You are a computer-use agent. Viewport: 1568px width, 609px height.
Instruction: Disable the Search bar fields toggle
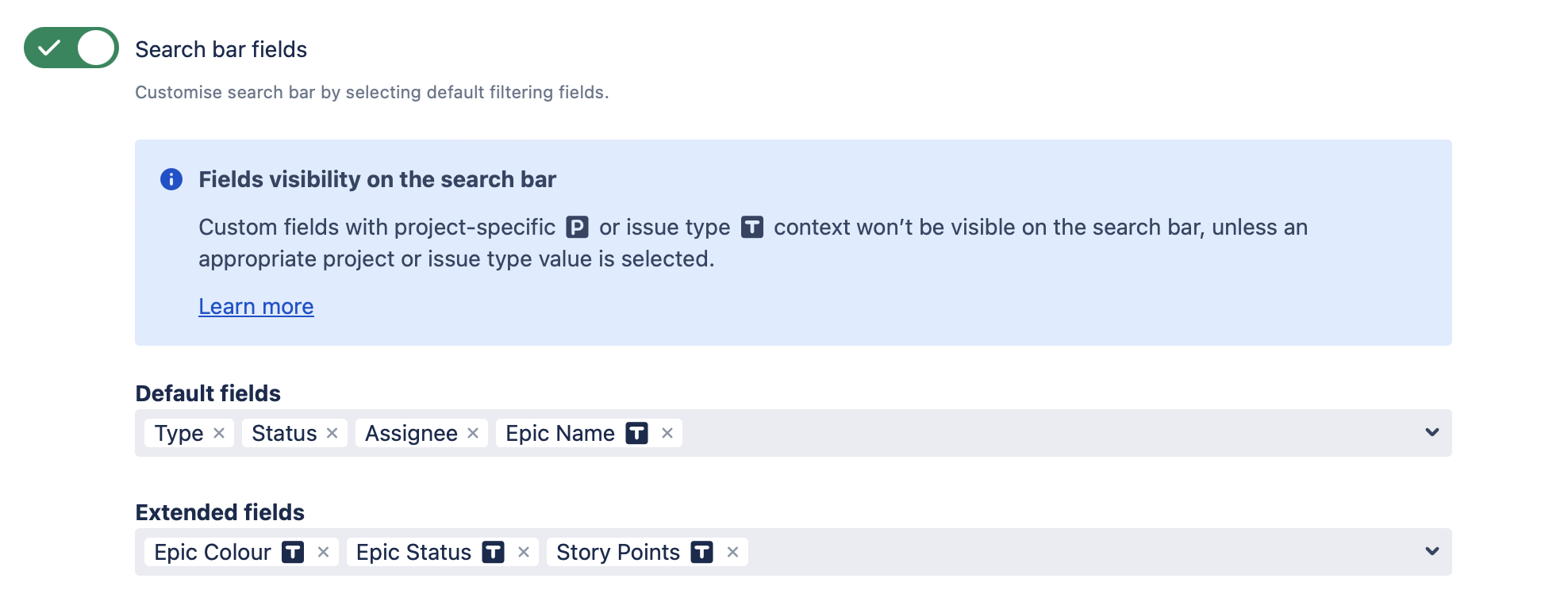click(71, 48)
